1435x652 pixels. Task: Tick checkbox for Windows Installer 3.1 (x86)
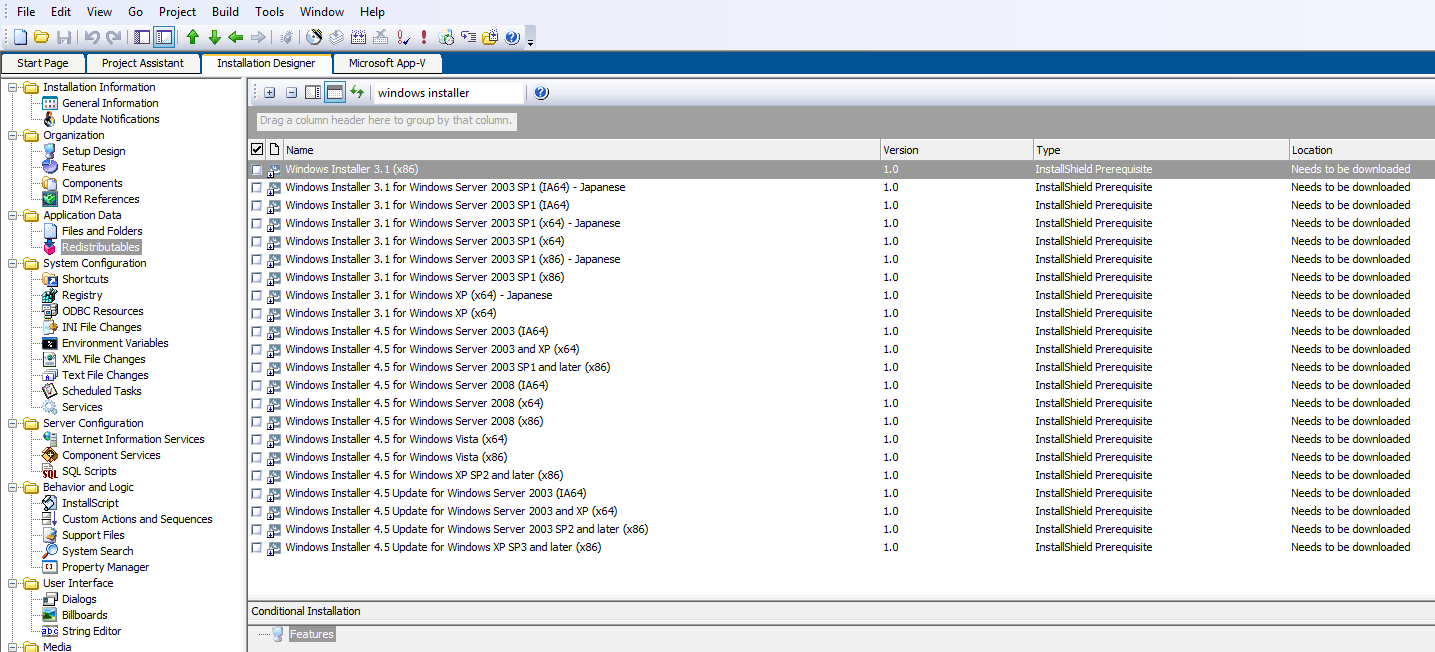tap(257, 170)
